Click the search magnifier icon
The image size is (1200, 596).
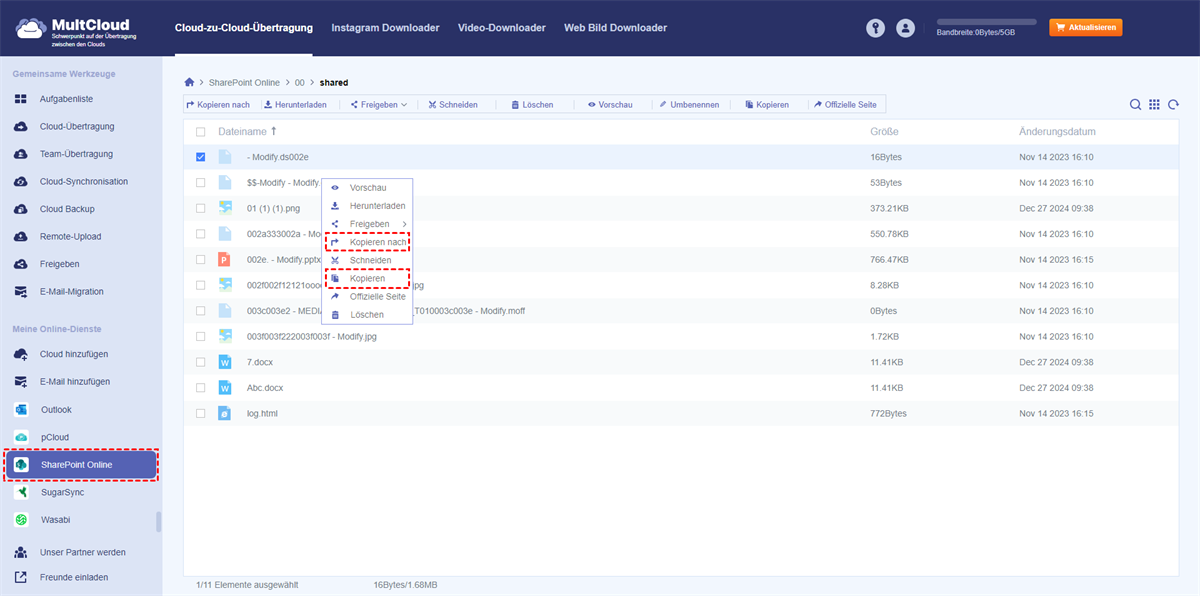click(1136, 105)
